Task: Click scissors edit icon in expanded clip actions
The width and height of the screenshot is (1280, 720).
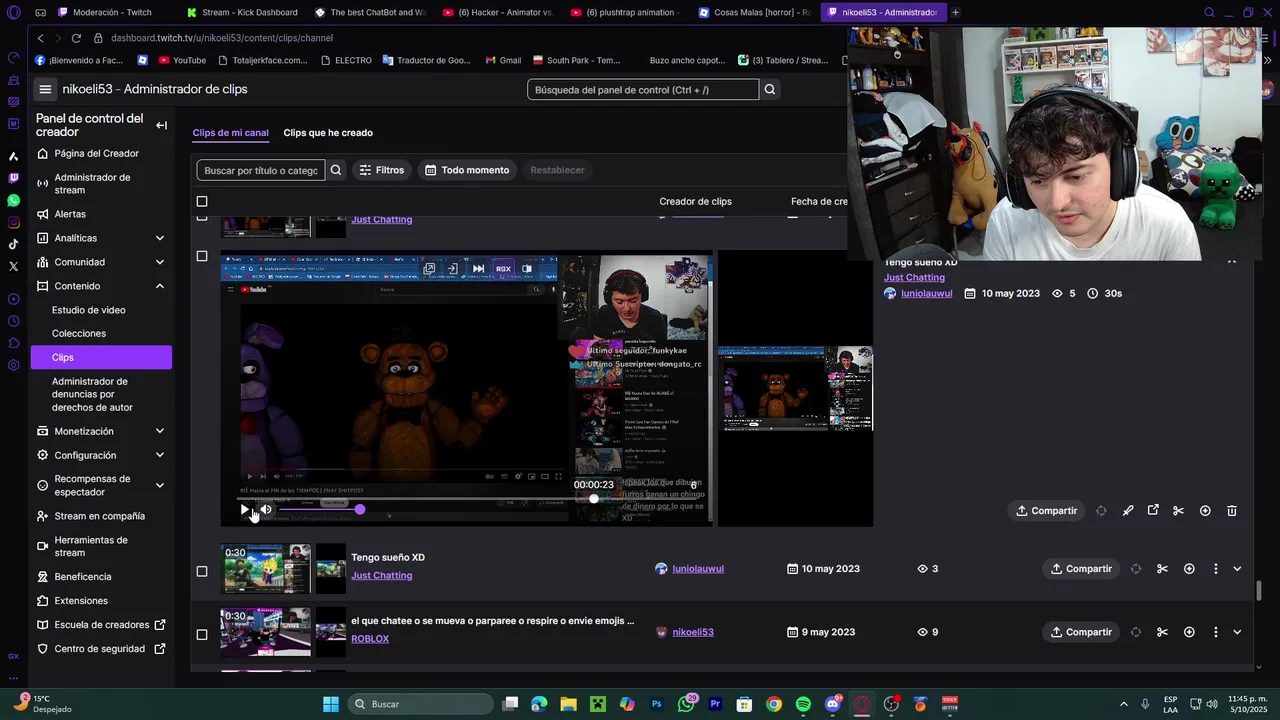Action: 1178,510
